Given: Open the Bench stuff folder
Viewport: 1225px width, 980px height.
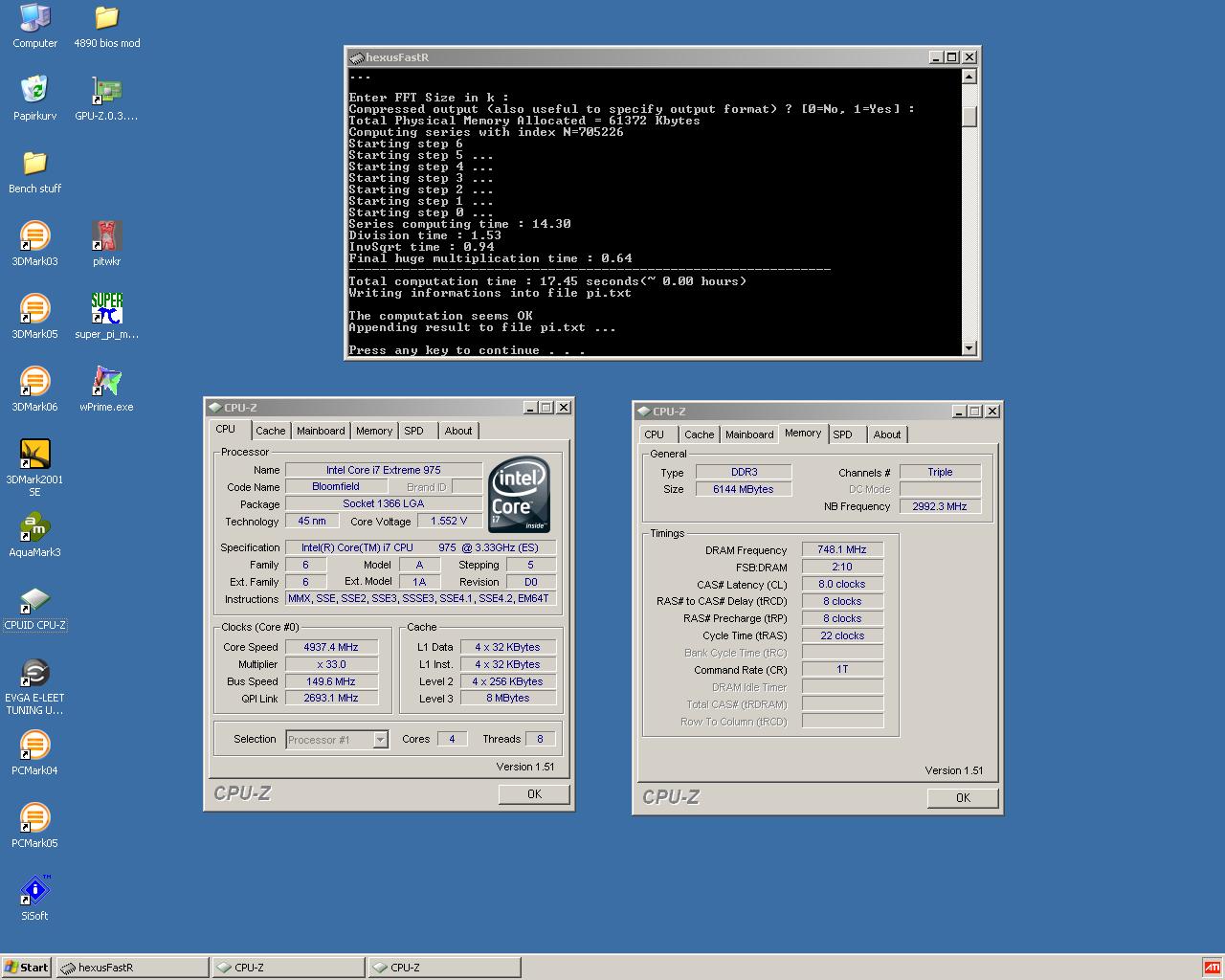Looking at the screenshot, I should (34, 171).
